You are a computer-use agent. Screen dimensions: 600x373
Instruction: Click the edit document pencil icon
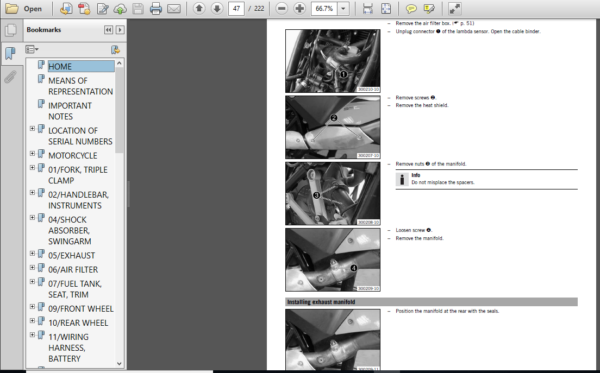pos(102,8)
